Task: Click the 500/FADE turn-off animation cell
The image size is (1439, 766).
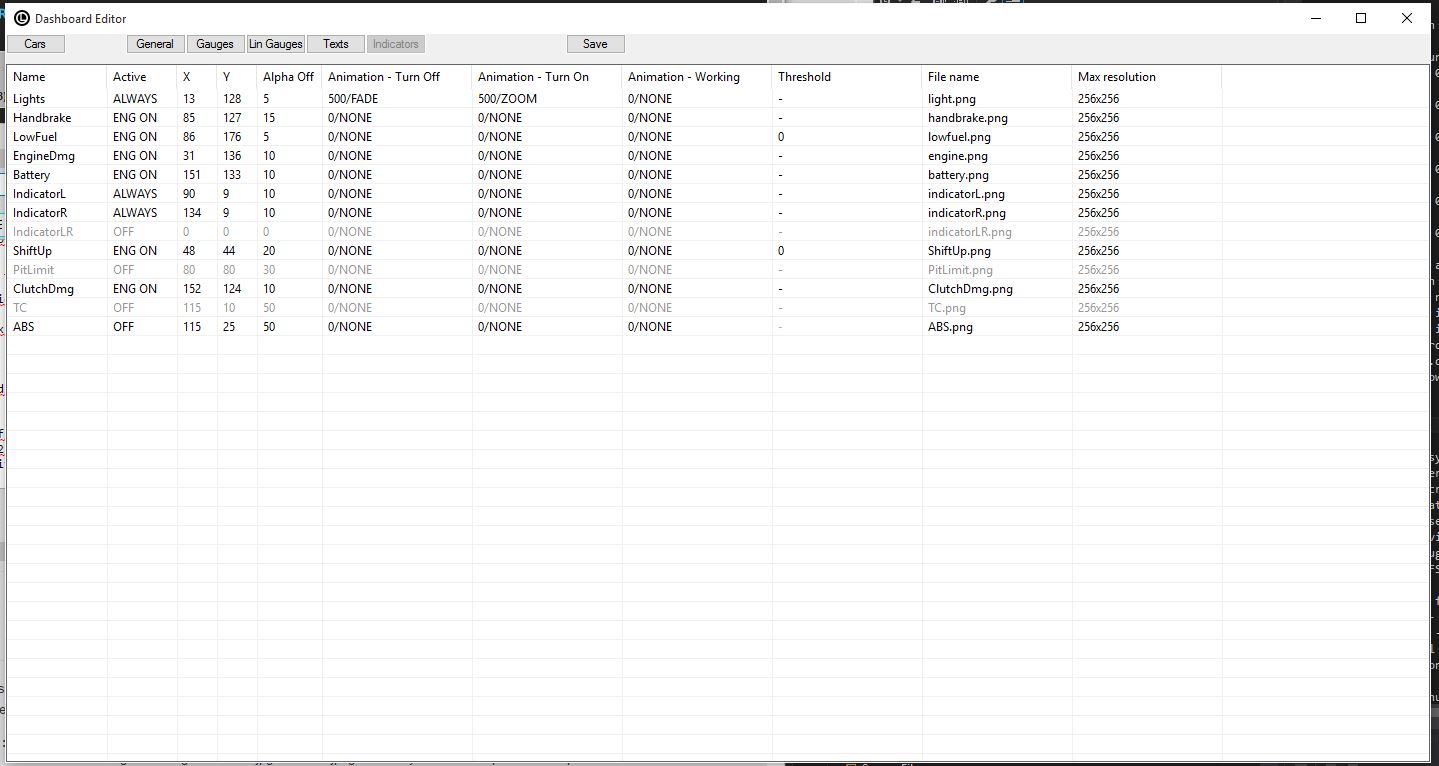Action: pos(353,99)
